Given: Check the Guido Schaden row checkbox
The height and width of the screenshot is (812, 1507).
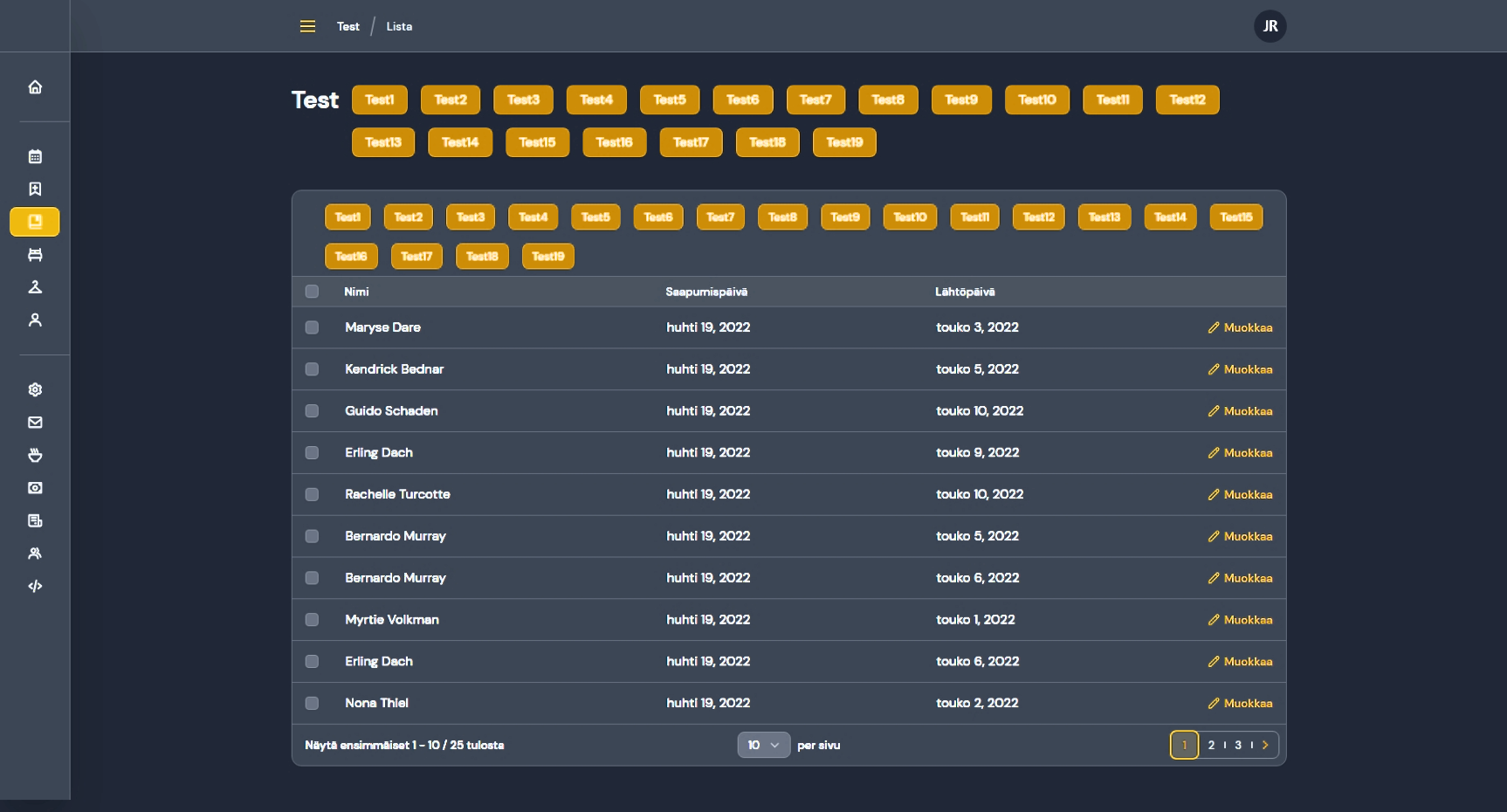Looking at the screenshot, I should tap(312, 411).
